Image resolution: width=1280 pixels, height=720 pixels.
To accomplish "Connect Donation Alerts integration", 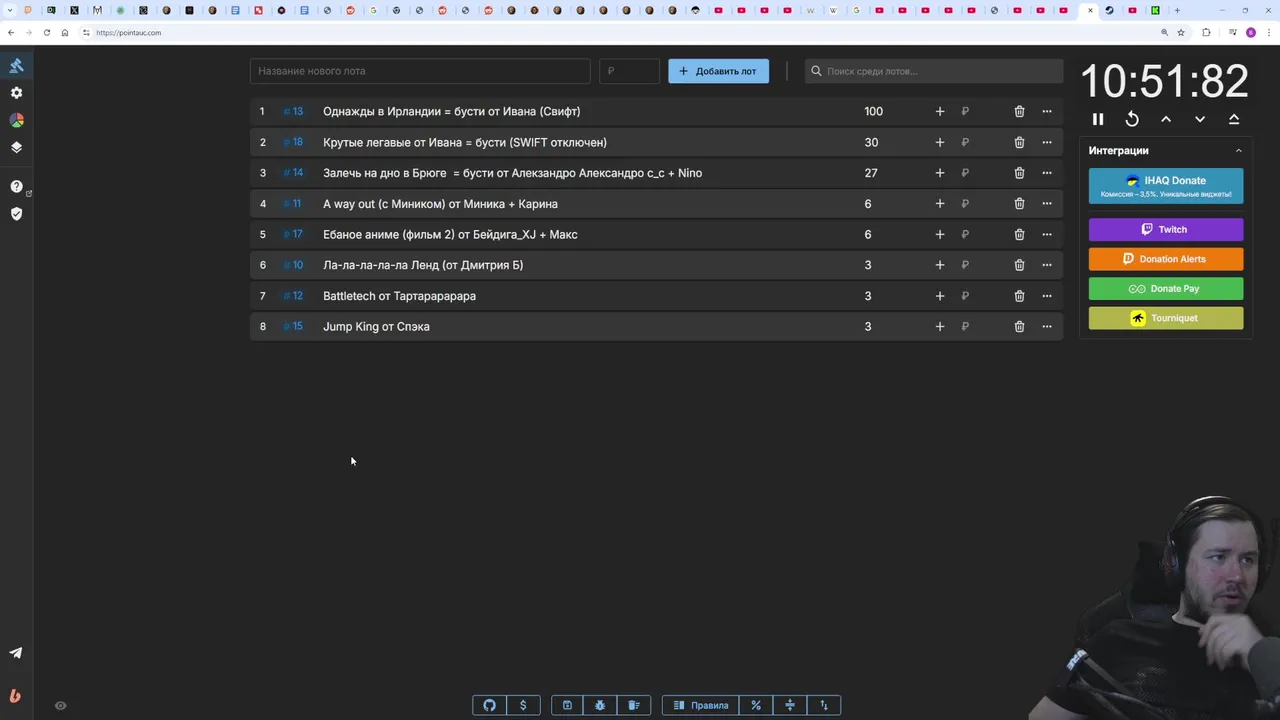I will pyautogui.click(x=1166, y=259).
